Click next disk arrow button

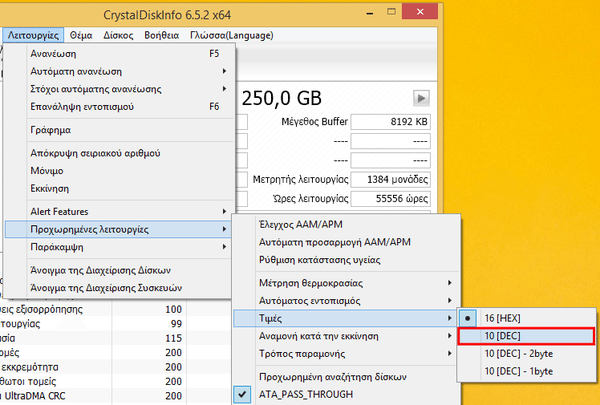click(421, 98)
